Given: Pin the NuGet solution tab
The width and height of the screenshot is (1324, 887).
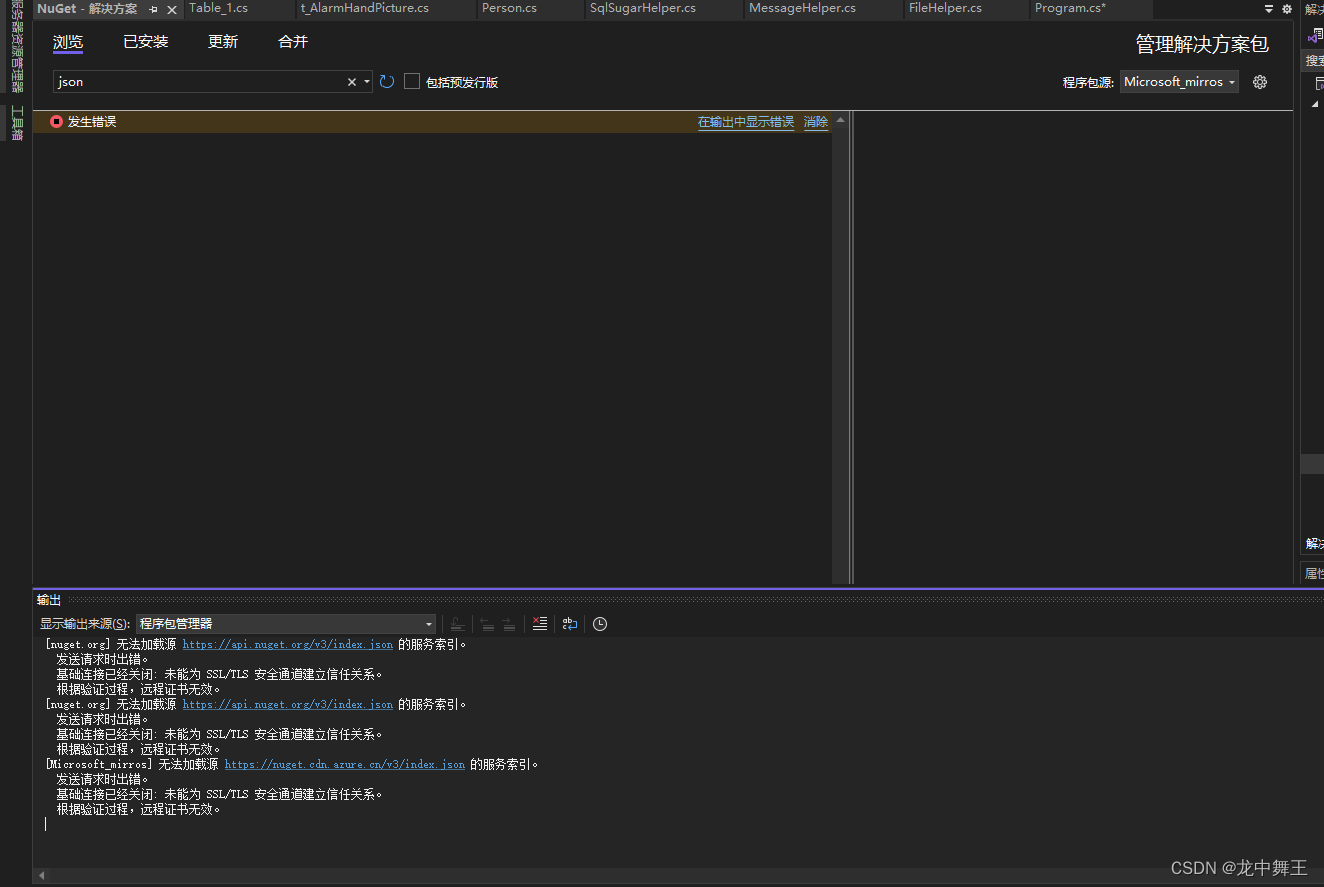Looking at the screenshot, I should click(x=154, y=9).
